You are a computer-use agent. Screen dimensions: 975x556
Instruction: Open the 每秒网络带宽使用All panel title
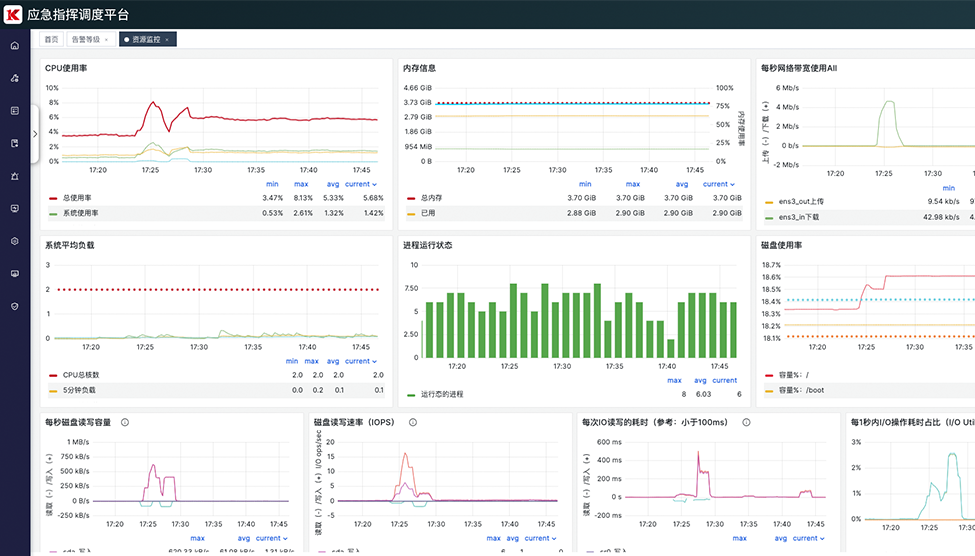pos(799,68)
